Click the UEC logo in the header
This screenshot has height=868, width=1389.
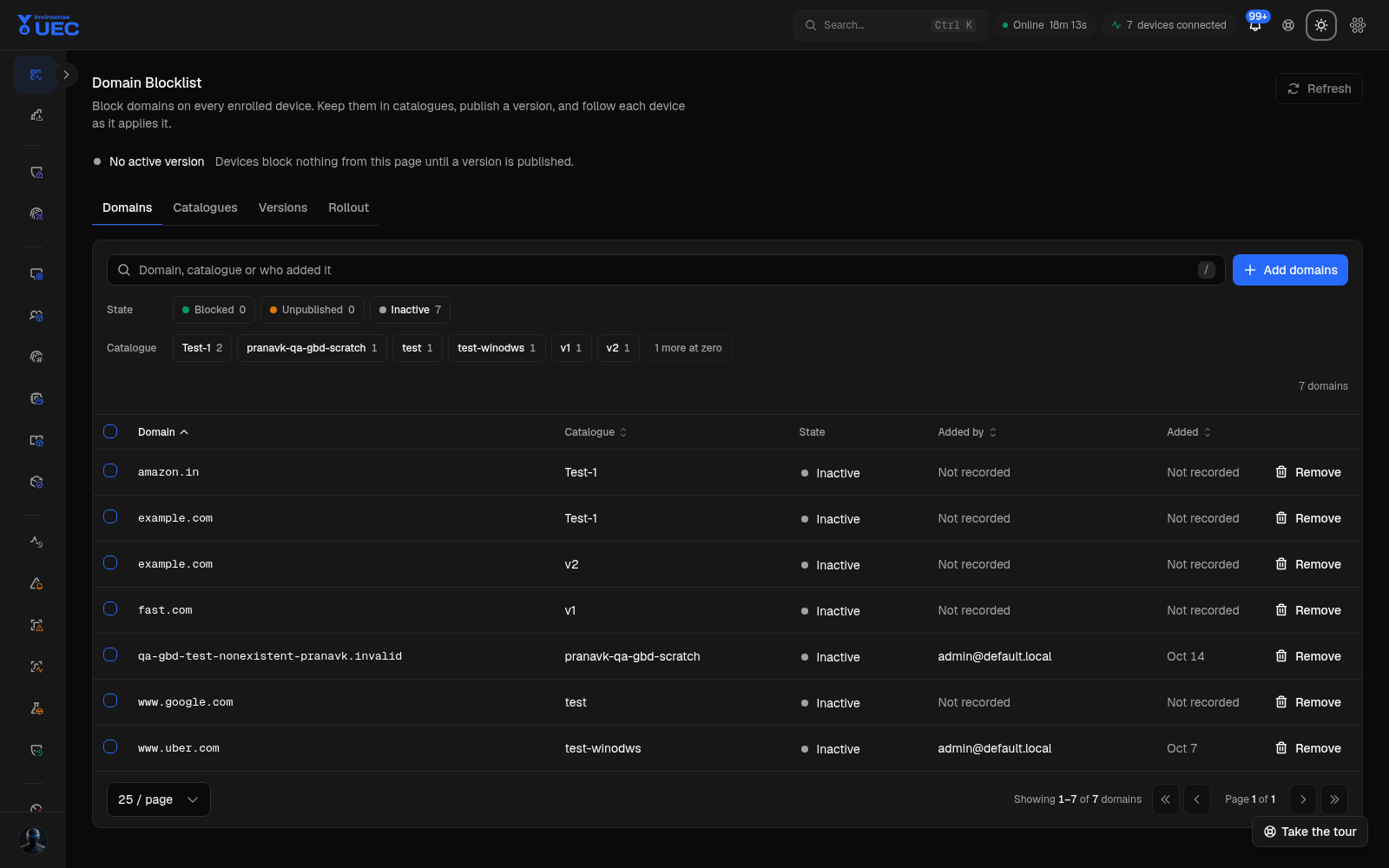coord(49,25)
